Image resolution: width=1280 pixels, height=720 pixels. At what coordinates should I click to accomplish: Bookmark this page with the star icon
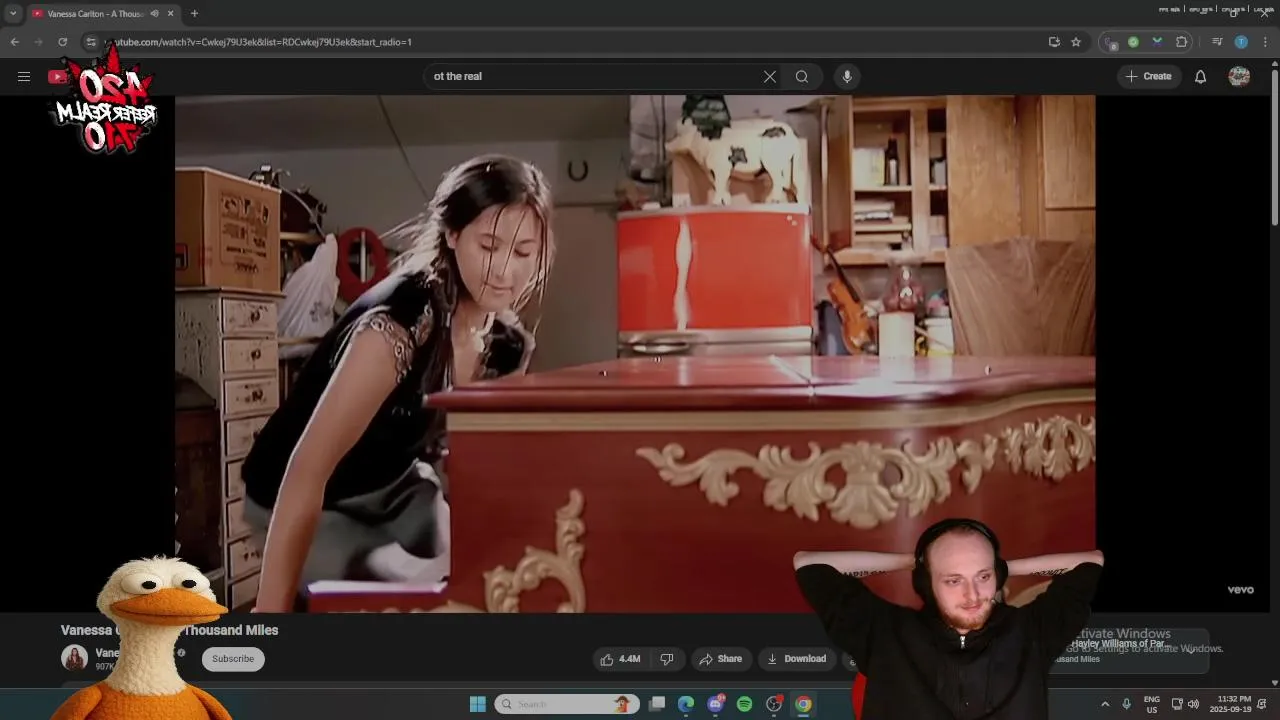coord(1076,42)
